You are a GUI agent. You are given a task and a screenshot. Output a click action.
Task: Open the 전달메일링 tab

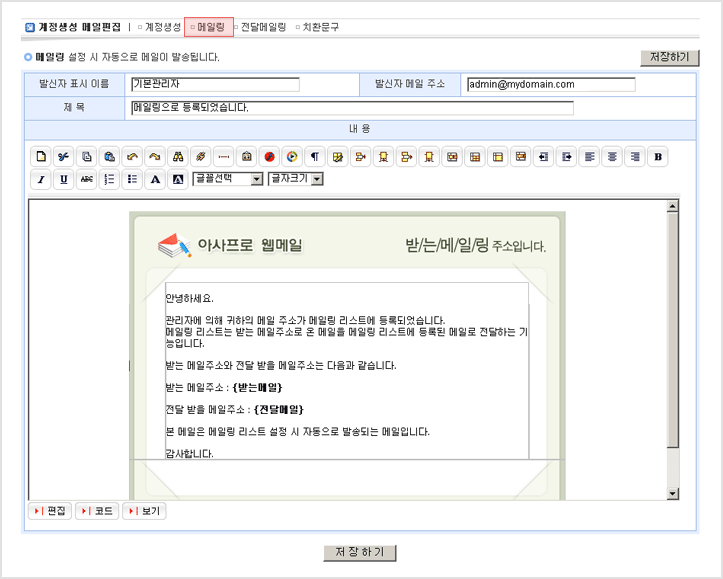[262, 28]
